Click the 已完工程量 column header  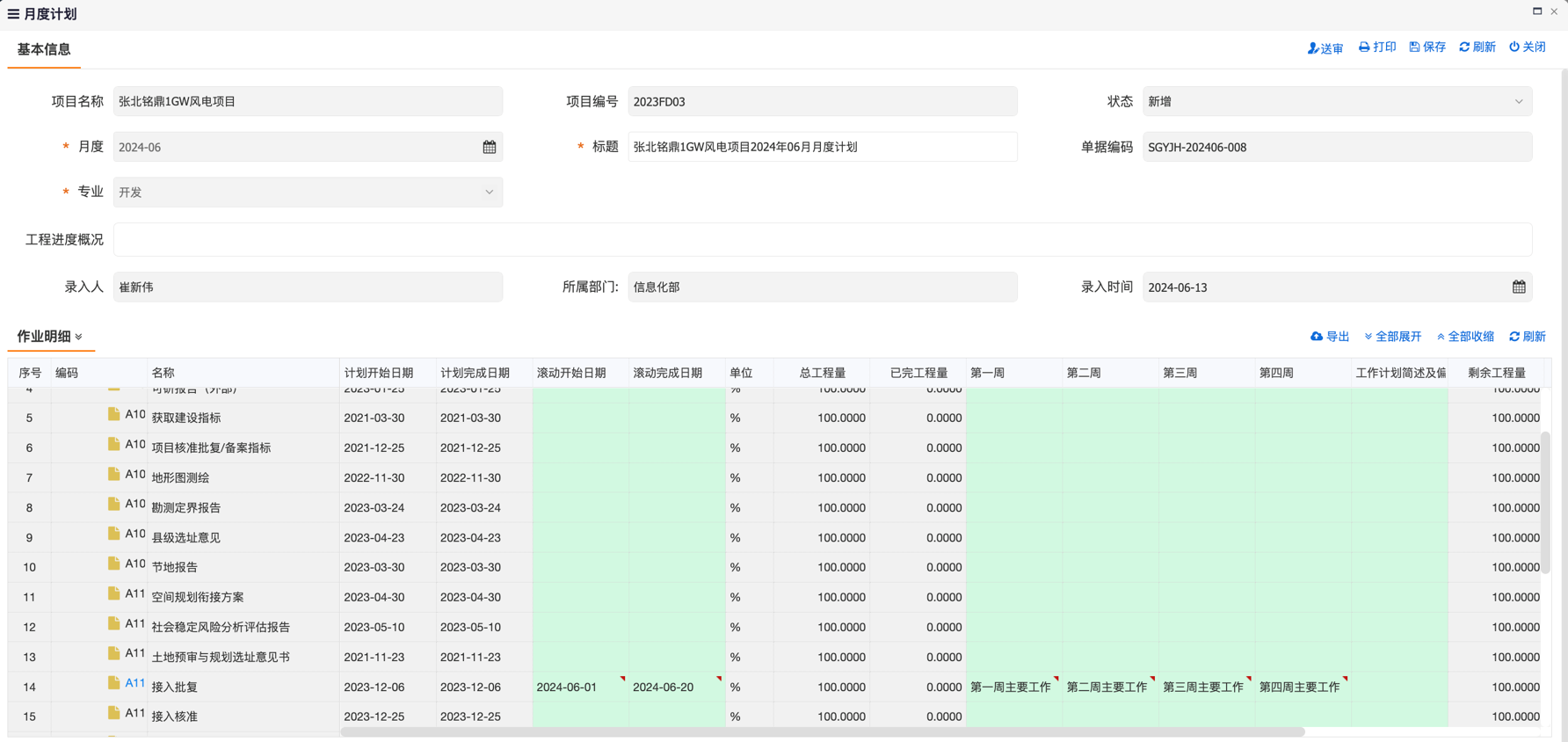click(x=918, y=373)
